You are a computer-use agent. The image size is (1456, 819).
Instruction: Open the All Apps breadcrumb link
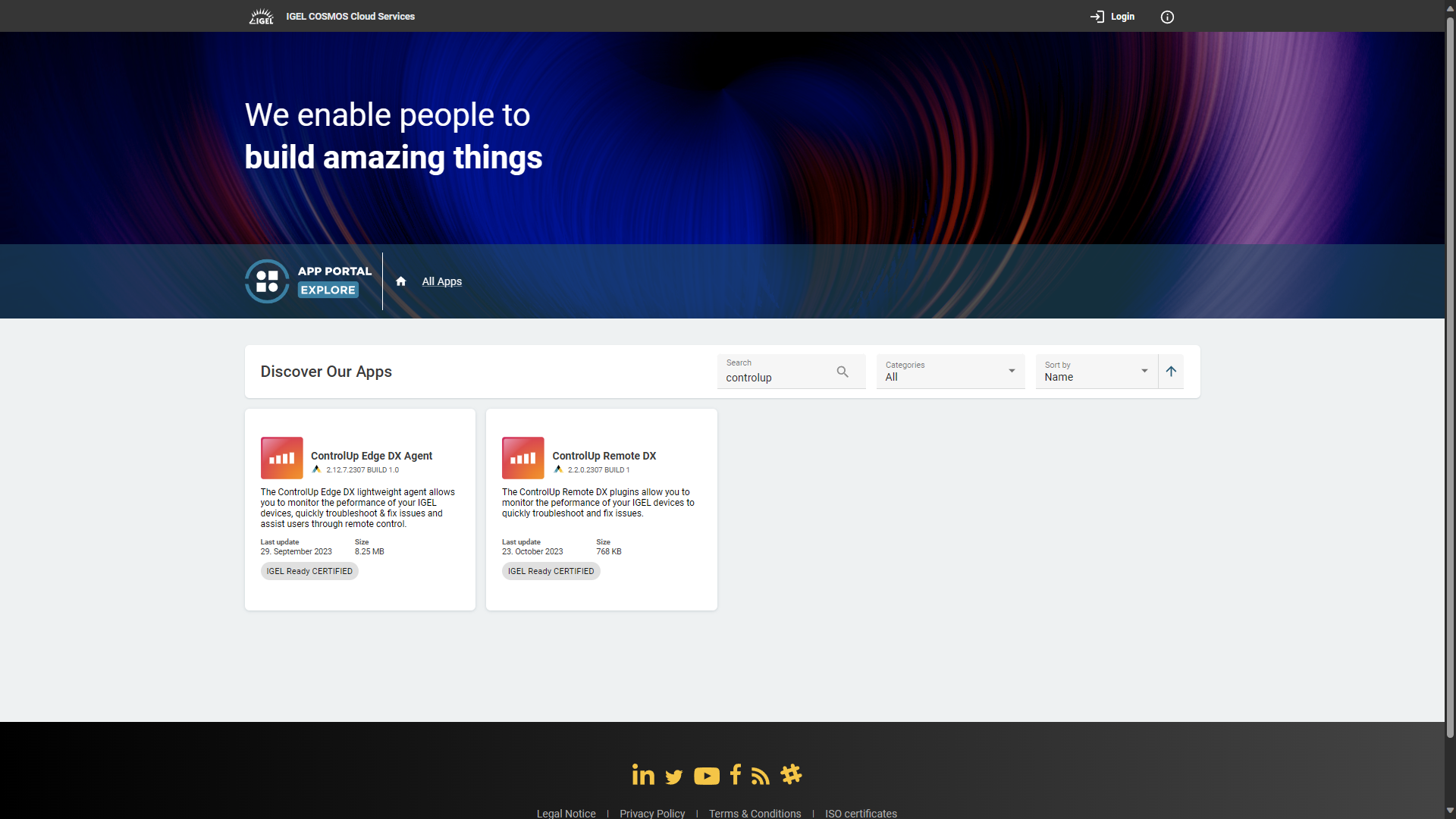(x=441, y=281)
